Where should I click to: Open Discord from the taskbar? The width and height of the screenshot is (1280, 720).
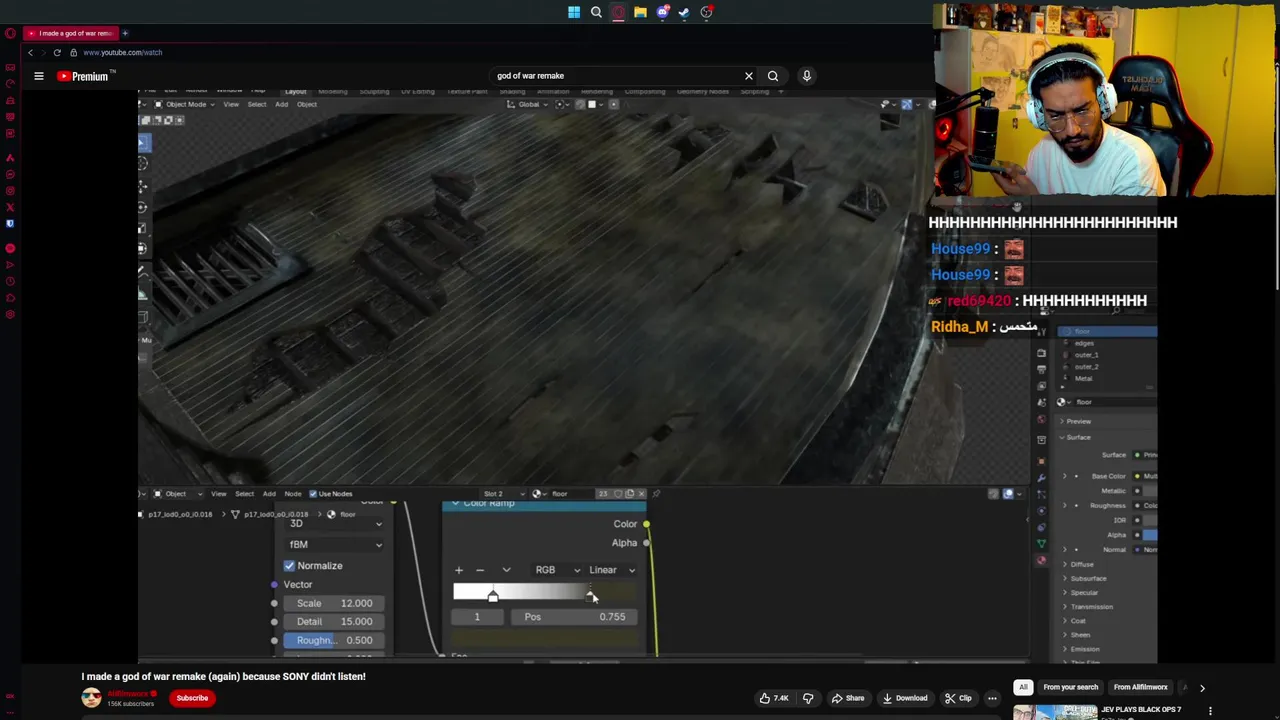[662, 12]
